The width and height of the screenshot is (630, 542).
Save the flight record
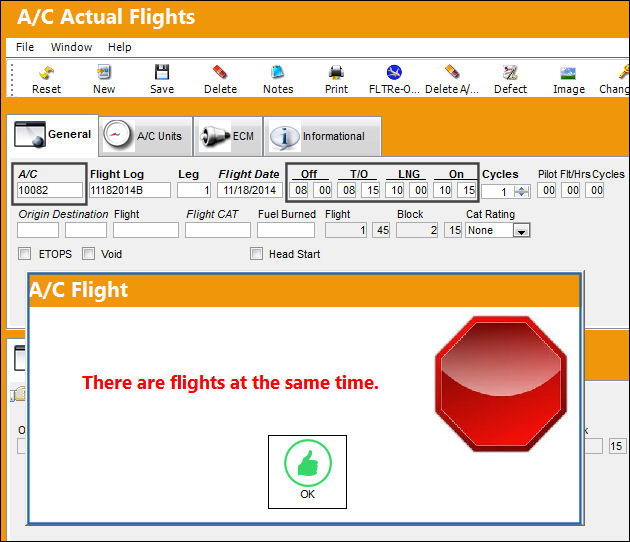(162, 80)
